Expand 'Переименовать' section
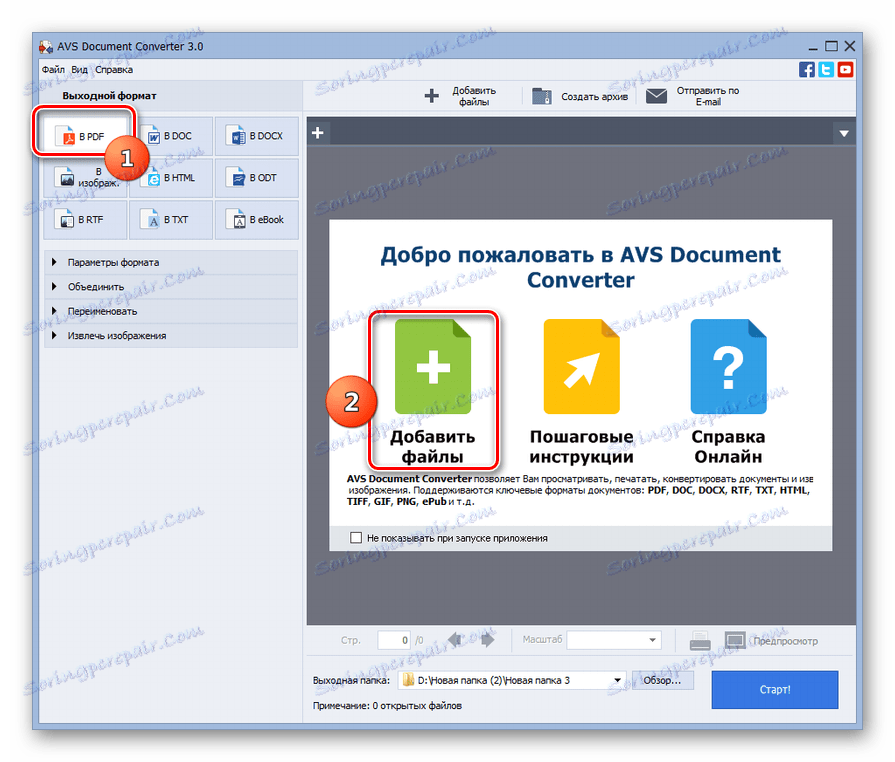The height and width of the screenshot is (762, 895). pyautogui.click(x=171, y=311)
